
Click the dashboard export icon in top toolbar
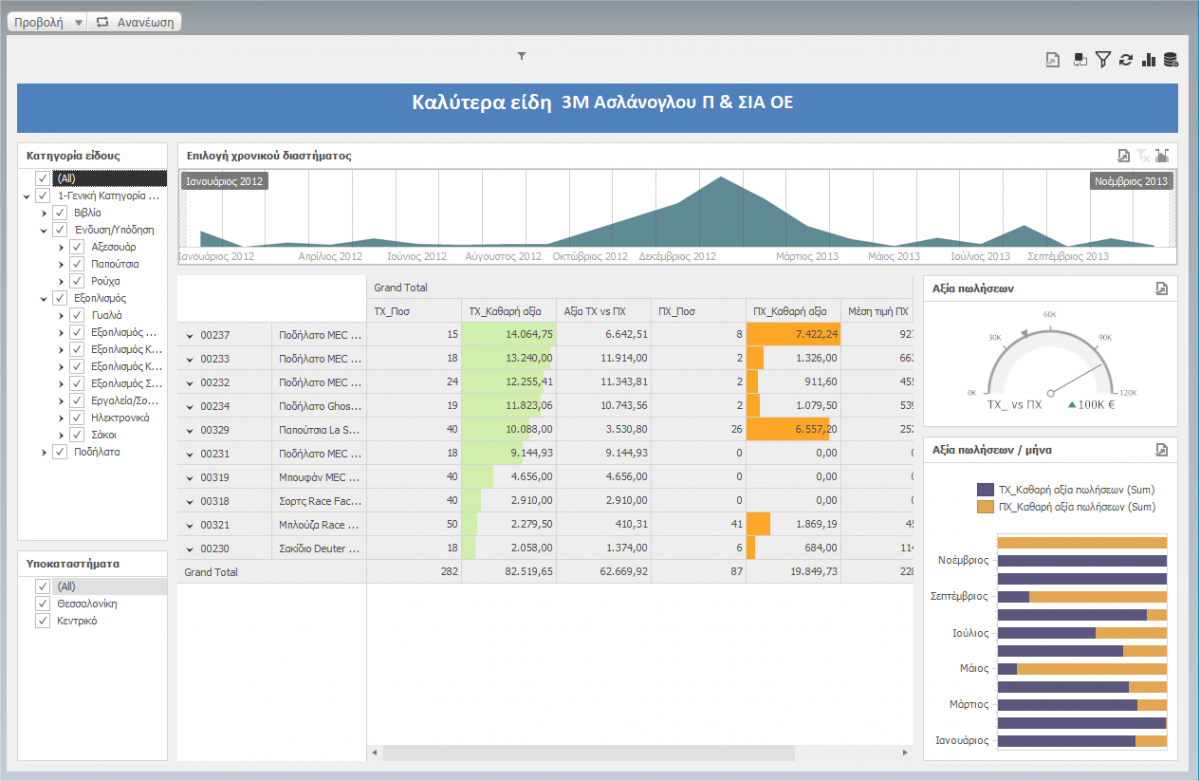coord(1053,60)
